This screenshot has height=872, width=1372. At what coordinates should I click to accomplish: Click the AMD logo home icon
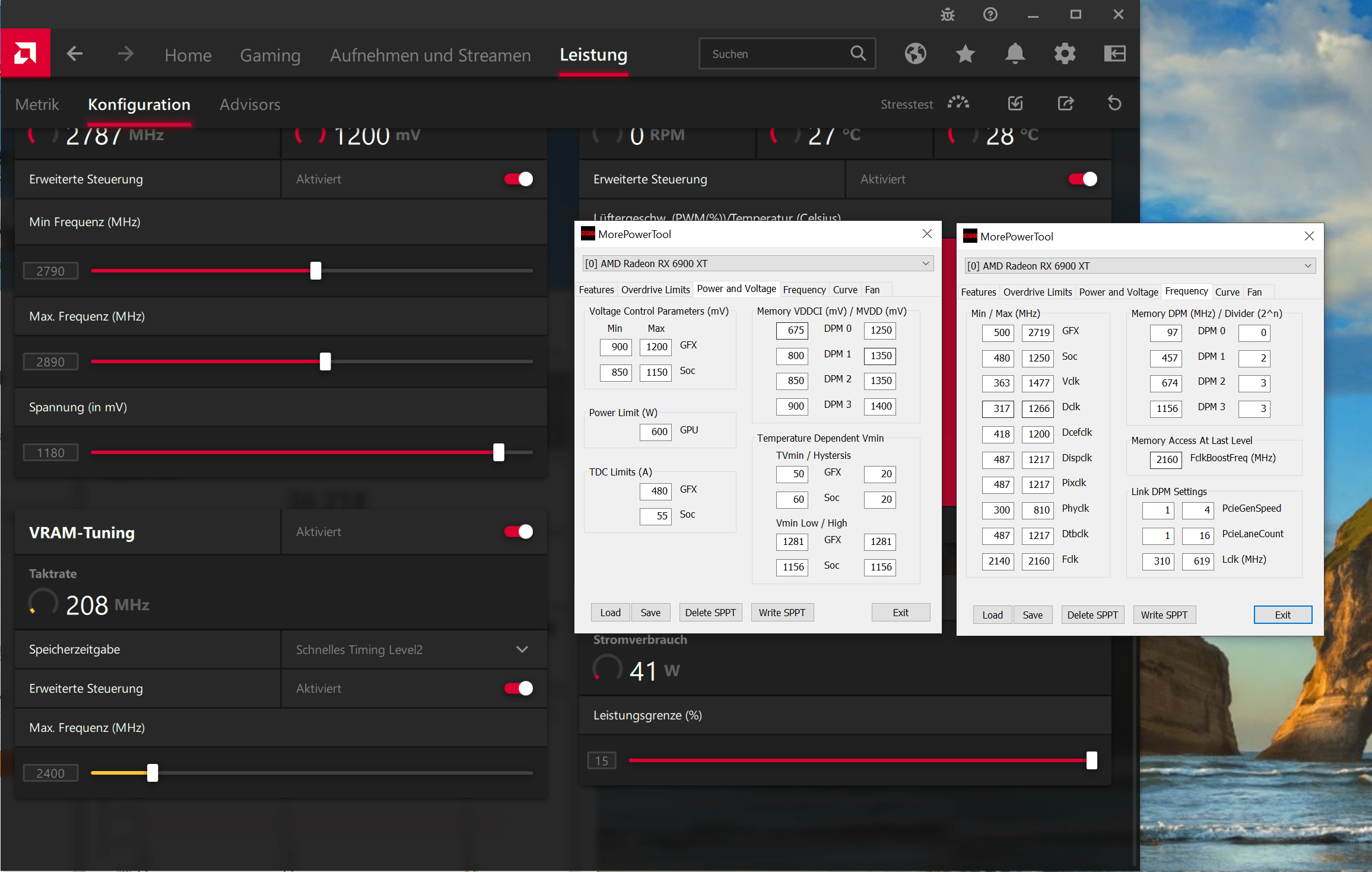tap(25, 53)
